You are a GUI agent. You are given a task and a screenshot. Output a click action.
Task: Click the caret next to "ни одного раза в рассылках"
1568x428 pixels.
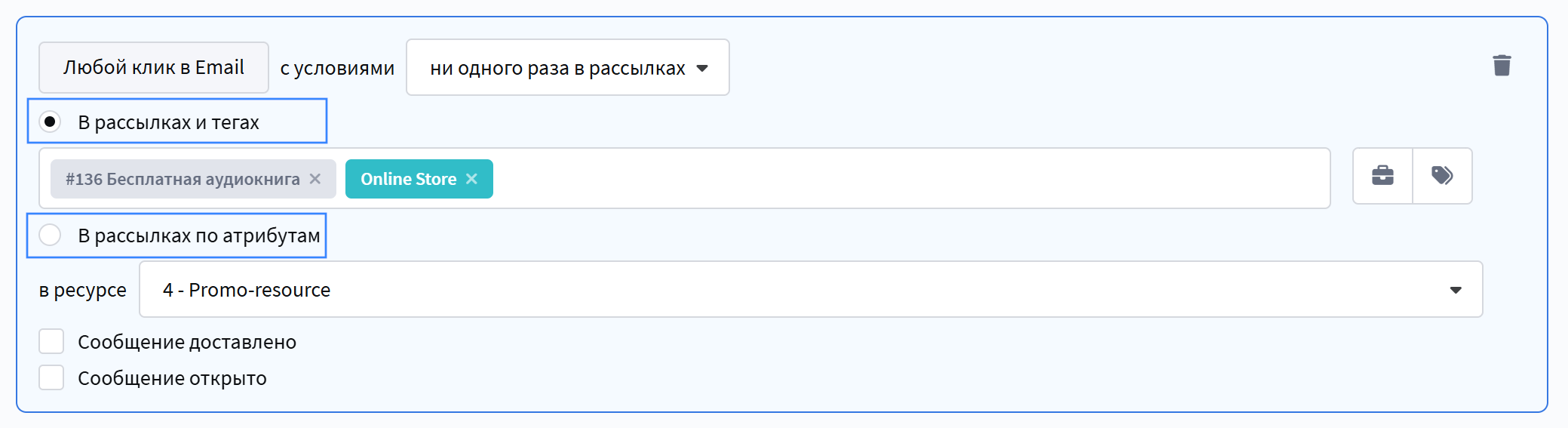click(x=702, y=68)
